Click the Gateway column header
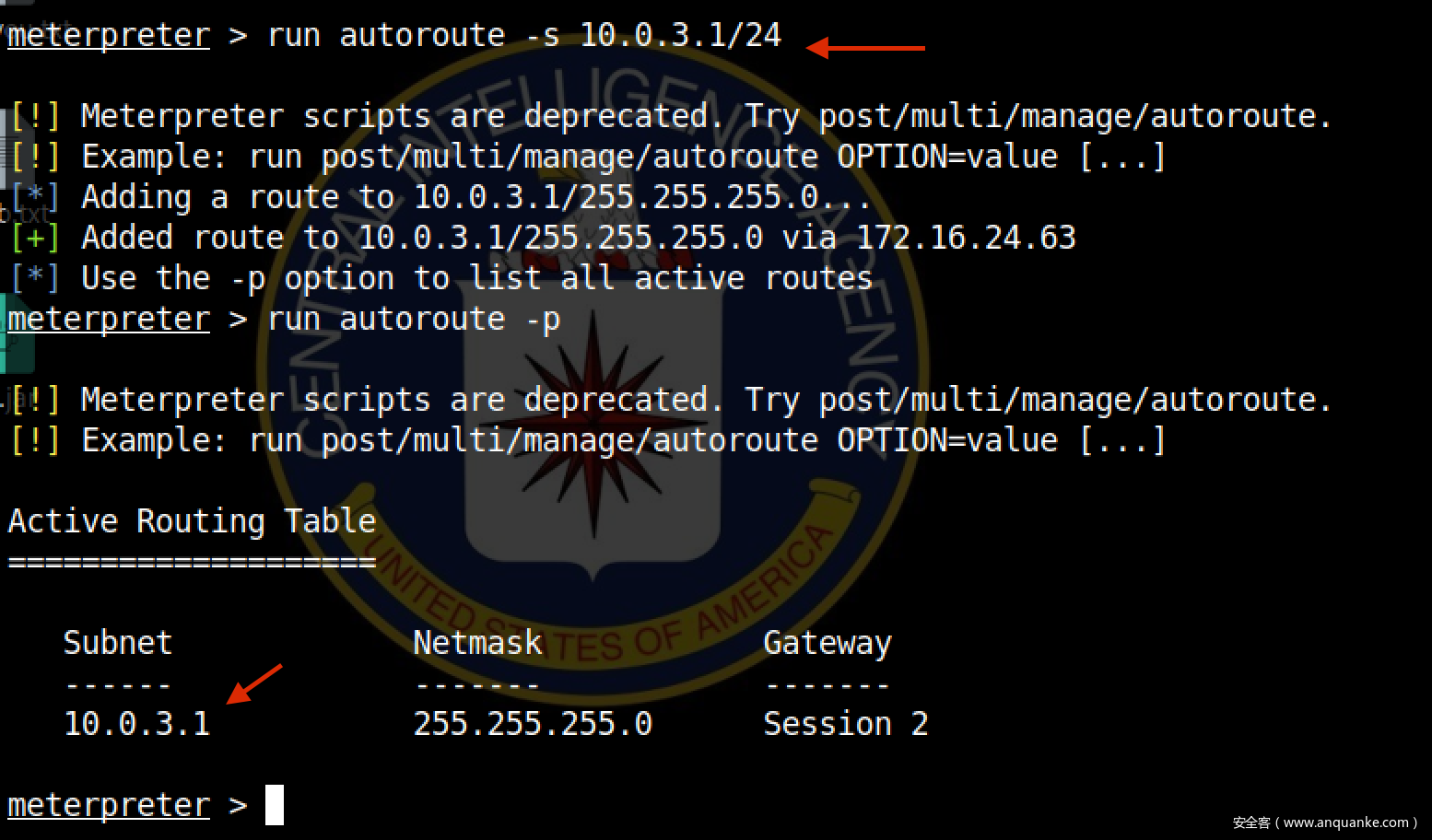This screenshot has width=1432, height=840. [827, 642]
